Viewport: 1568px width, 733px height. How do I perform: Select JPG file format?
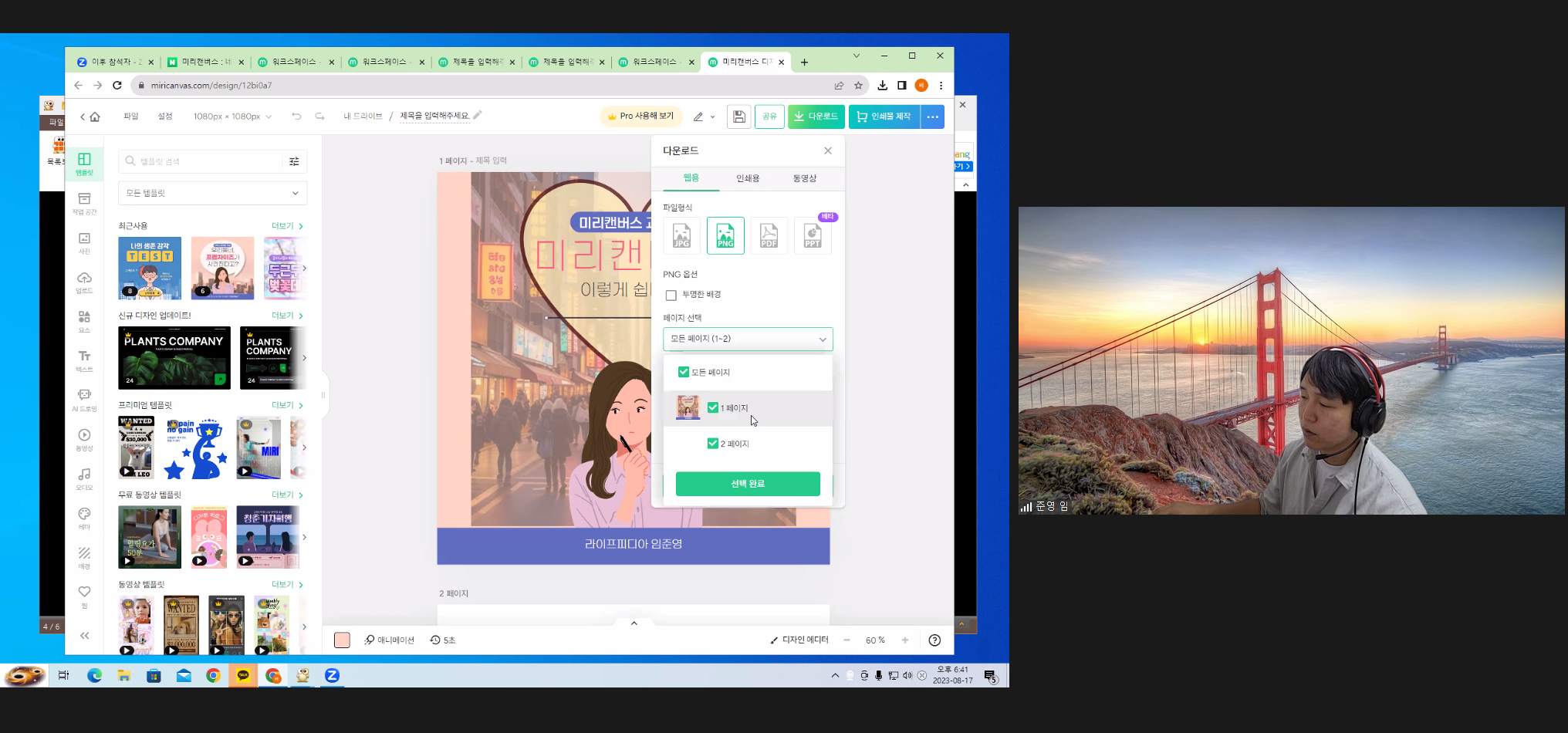pos(681,235)
